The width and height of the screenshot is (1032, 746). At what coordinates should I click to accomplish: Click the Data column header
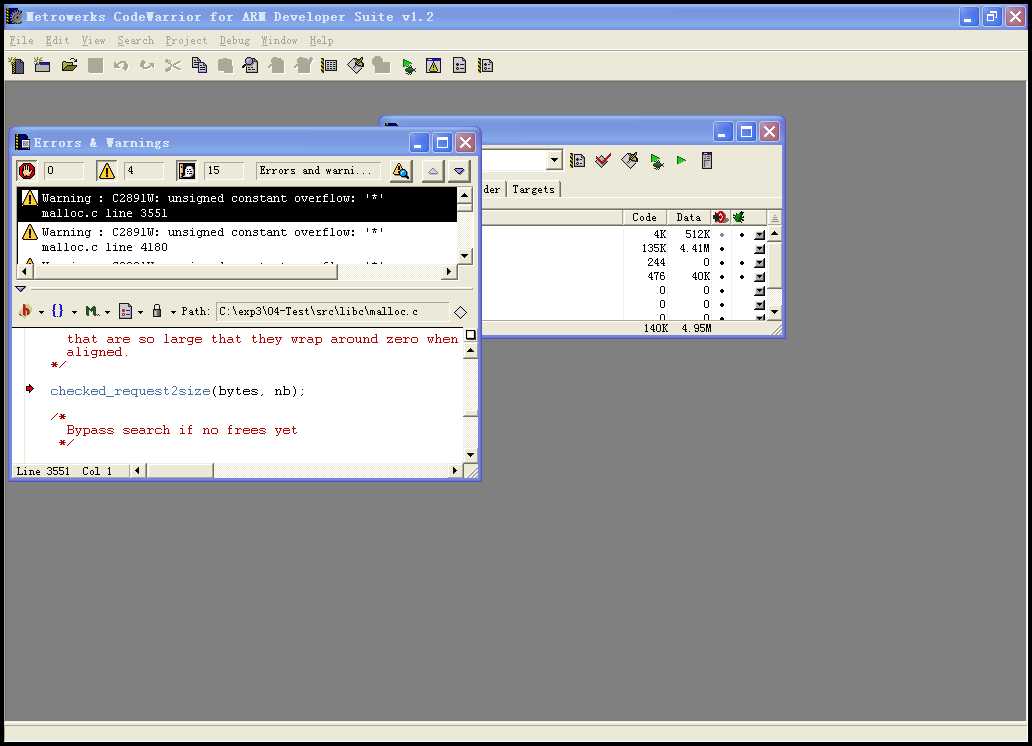pyautogui.click(x=688, y=217)
